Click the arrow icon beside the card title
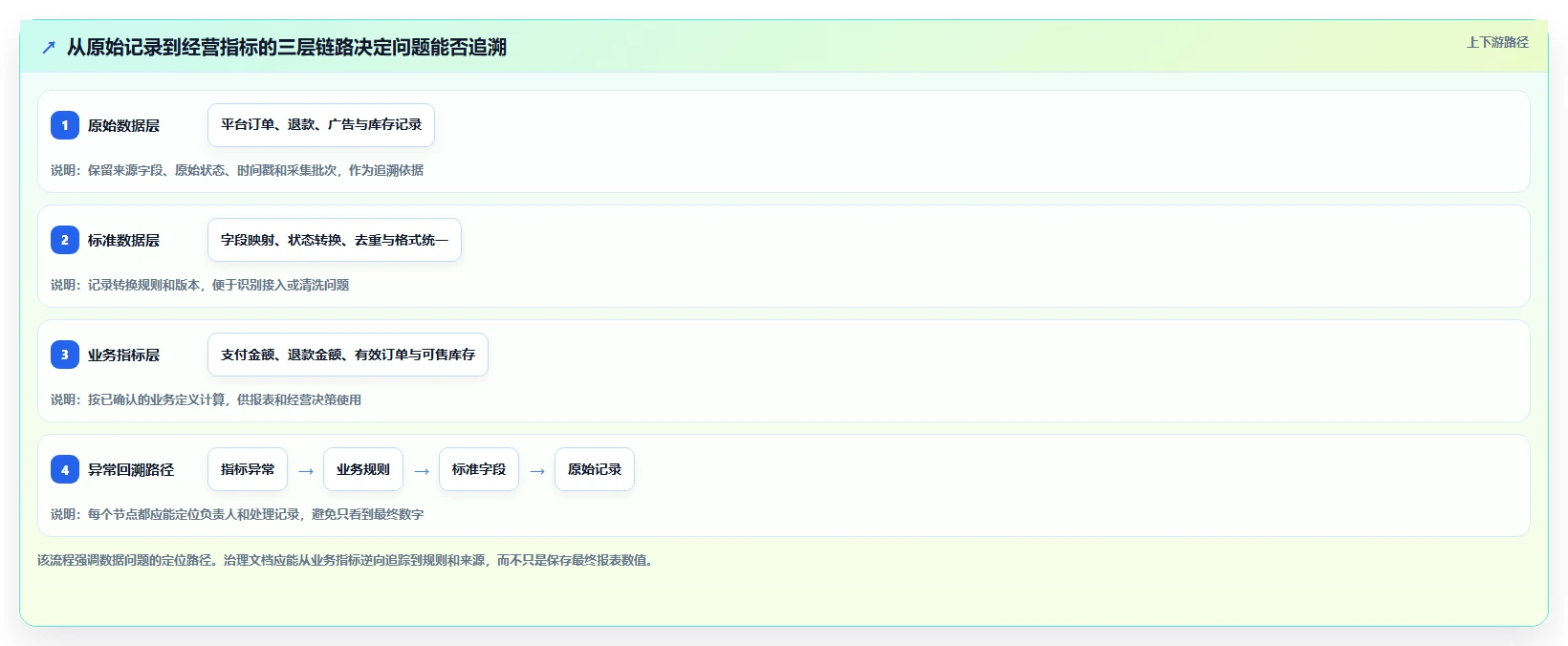Viewport: 1568px width, 646px height. (x=49, y=47)
